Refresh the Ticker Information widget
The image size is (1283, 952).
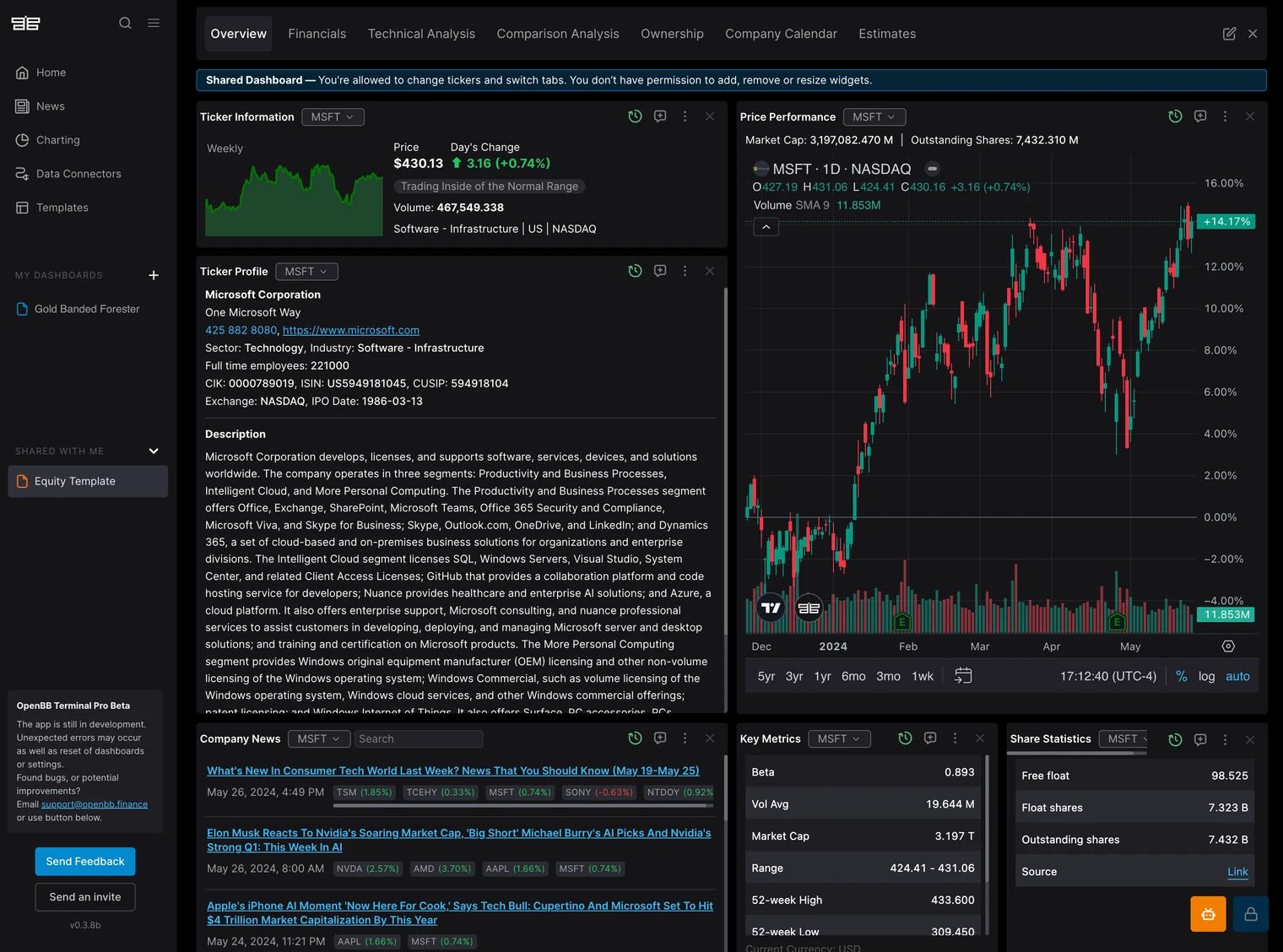pos(635,116)
